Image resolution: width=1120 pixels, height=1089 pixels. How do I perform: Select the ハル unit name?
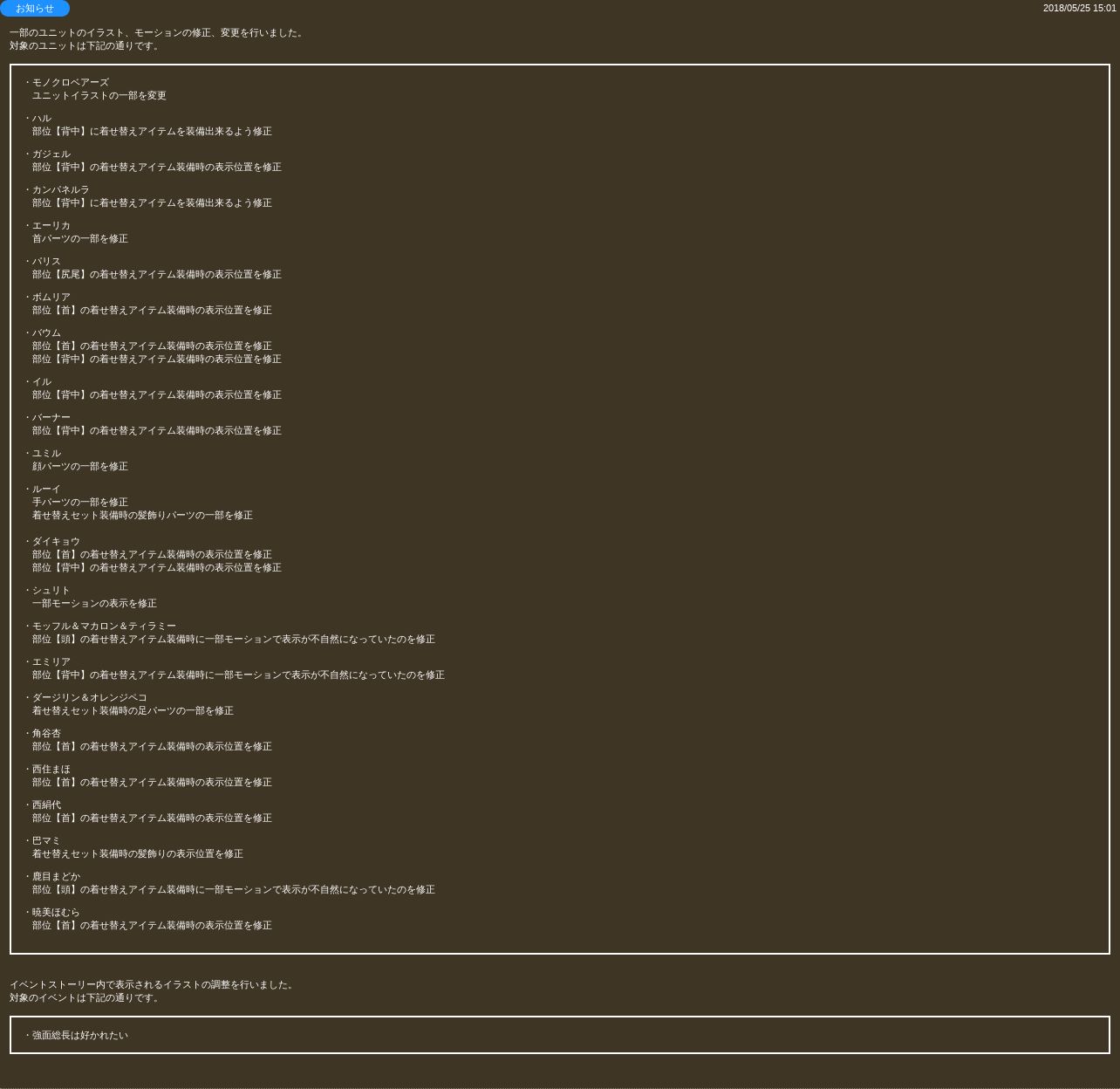coord(42,119)
